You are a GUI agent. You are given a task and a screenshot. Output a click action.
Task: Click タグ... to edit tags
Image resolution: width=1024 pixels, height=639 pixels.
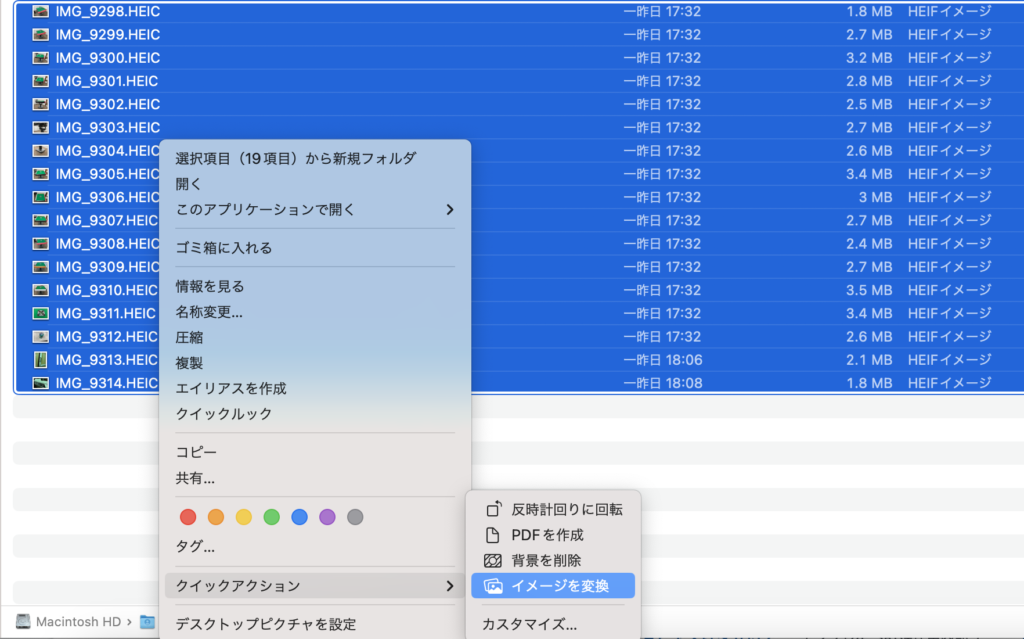pyautogui.click(x=195, y=547)
